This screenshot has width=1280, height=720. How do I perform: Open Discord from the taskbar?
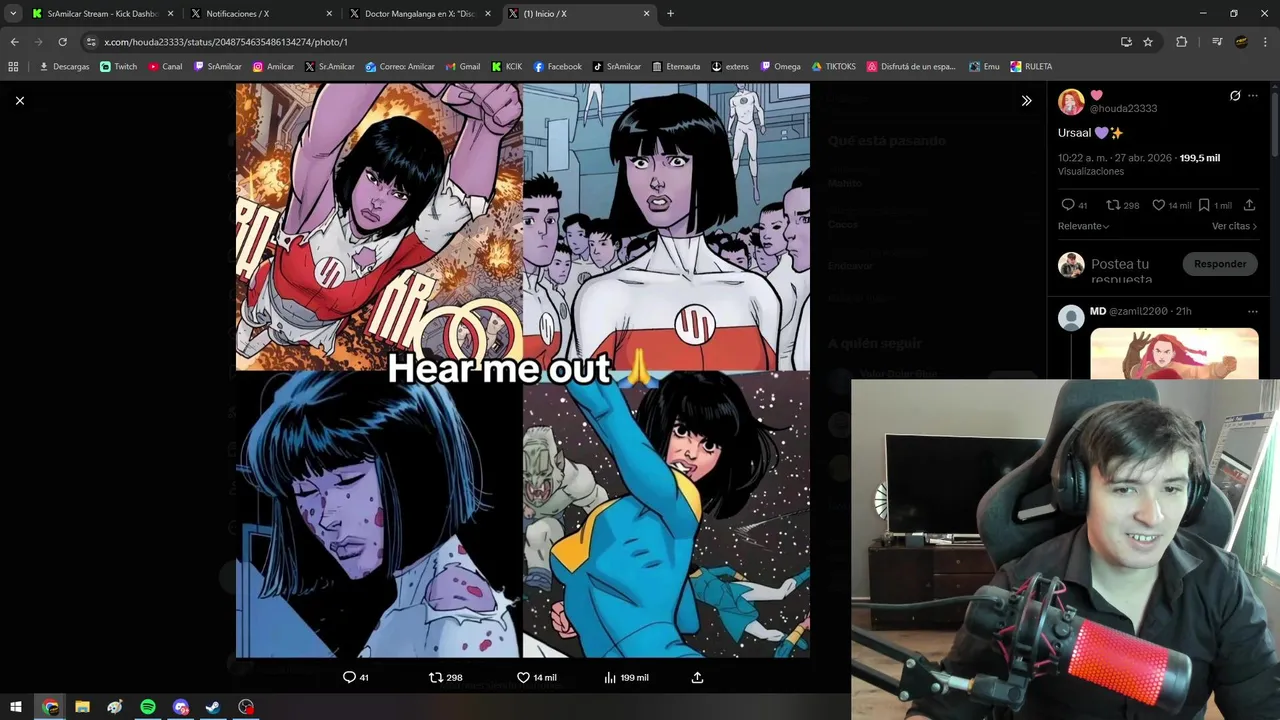(x=181, y=707)
